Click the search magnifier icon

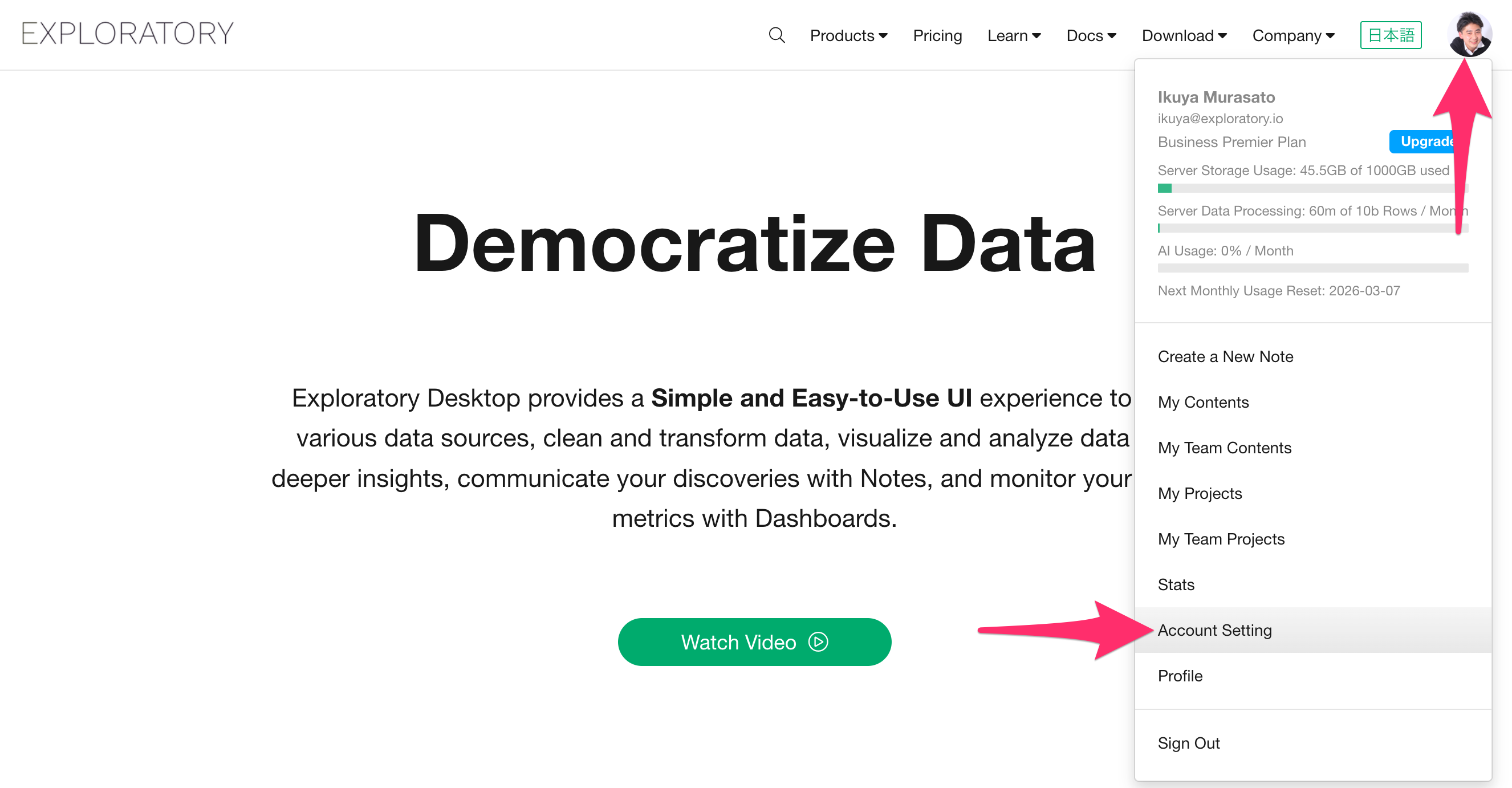pyautogui.click(x=776, y=35)
